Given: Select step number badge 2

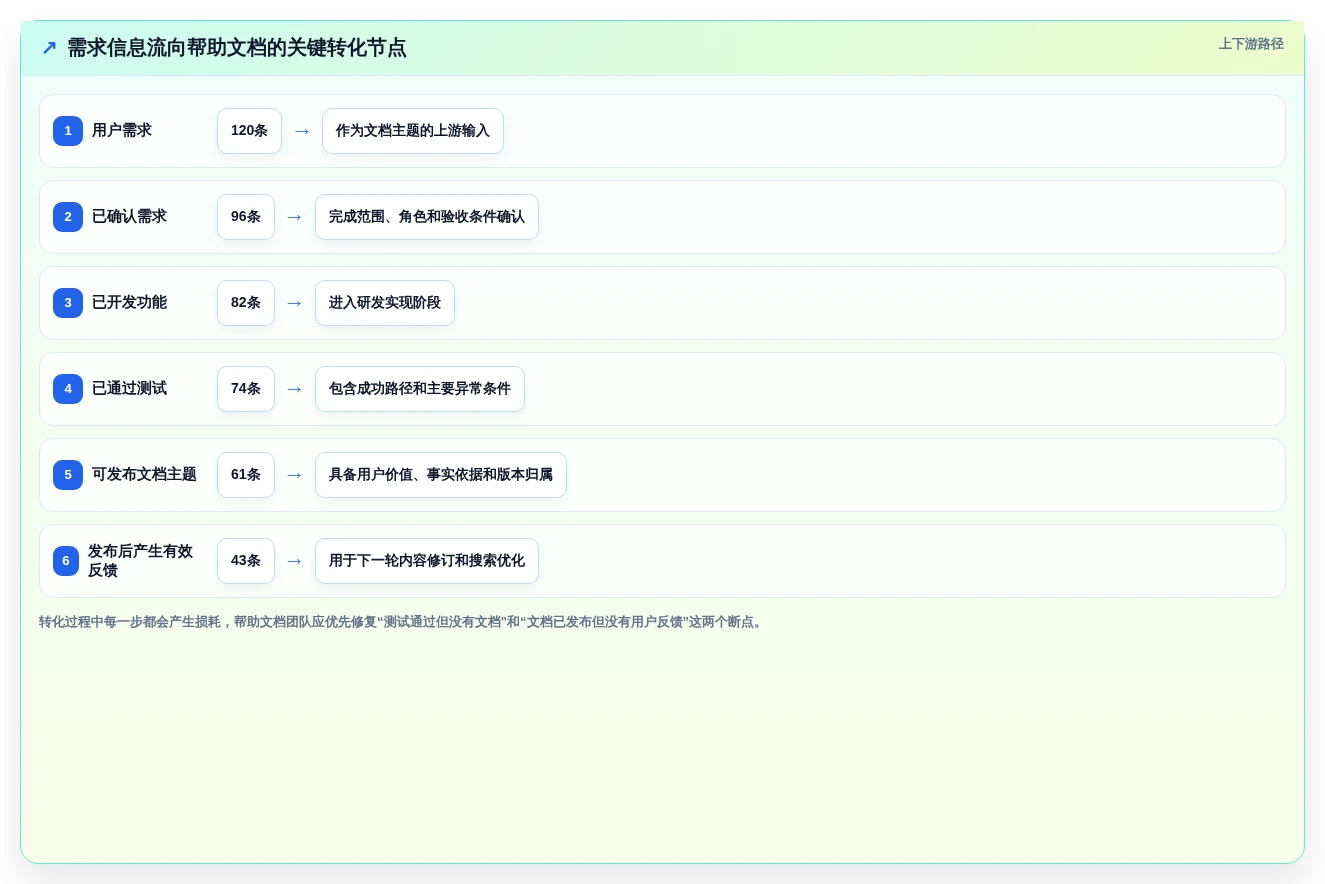Looking at the screenshot, I should [x=68, y=217].
